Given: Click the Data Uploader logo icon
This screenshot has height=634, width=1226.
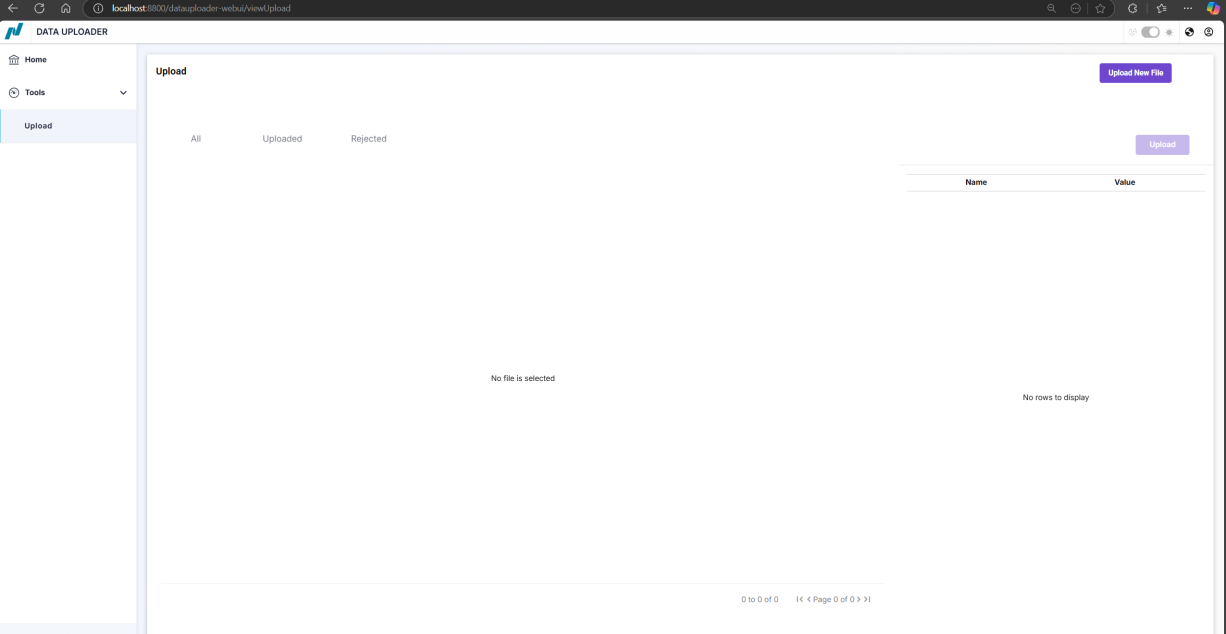Looking at the screenshot, I should coord(14,31).
